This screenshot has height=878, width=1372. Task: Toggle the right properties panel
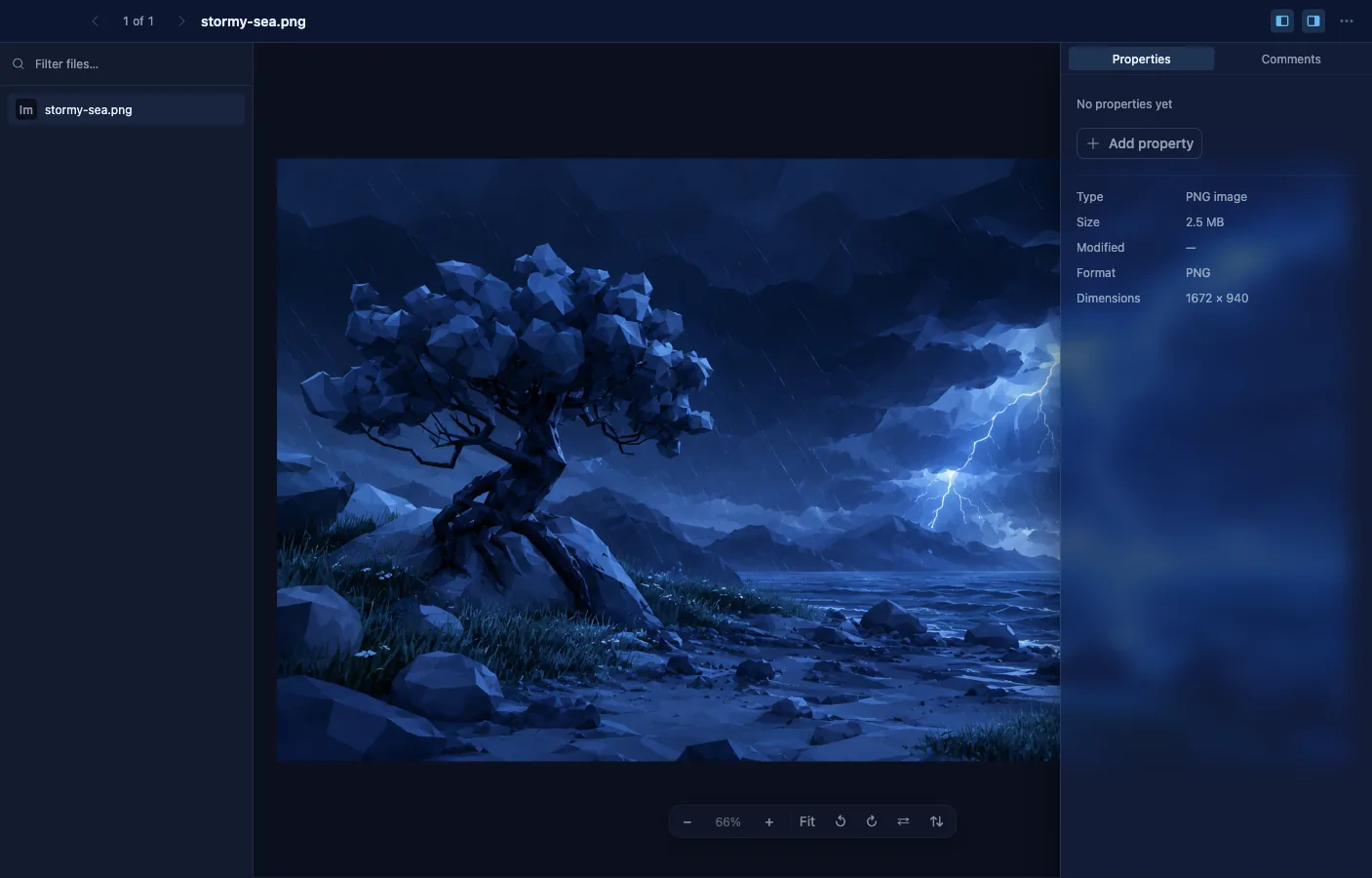coord(1313,20)
